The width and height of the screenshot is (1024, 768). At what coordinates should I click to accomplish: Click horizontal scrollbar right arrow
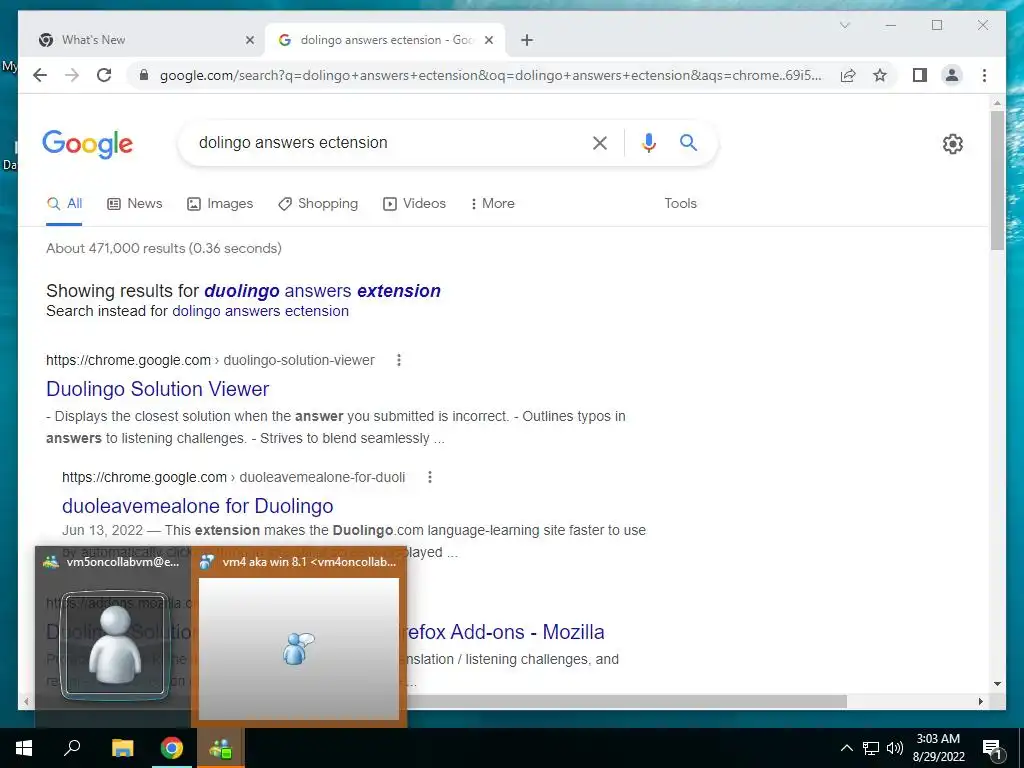pos(980,701)
